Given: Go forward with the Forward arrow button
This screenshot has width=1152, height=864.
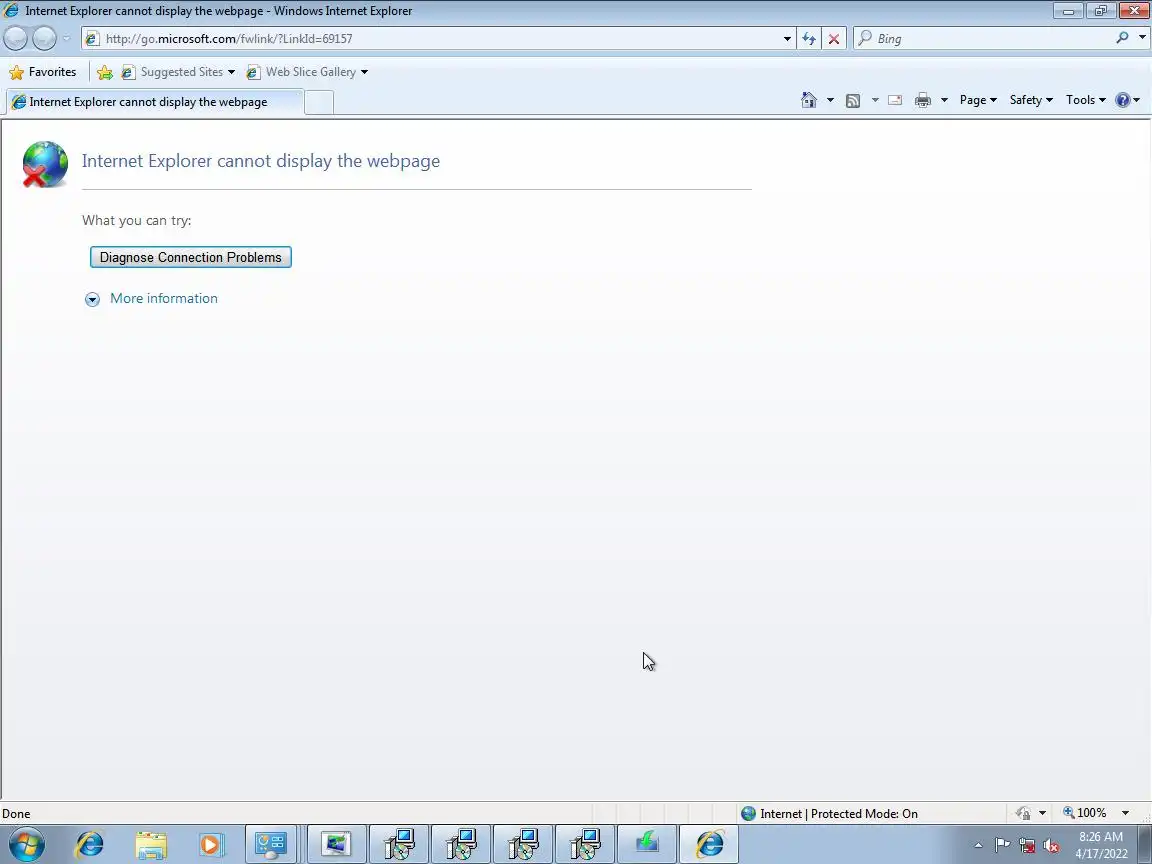Looking at the screenshot, I should 44,38.
